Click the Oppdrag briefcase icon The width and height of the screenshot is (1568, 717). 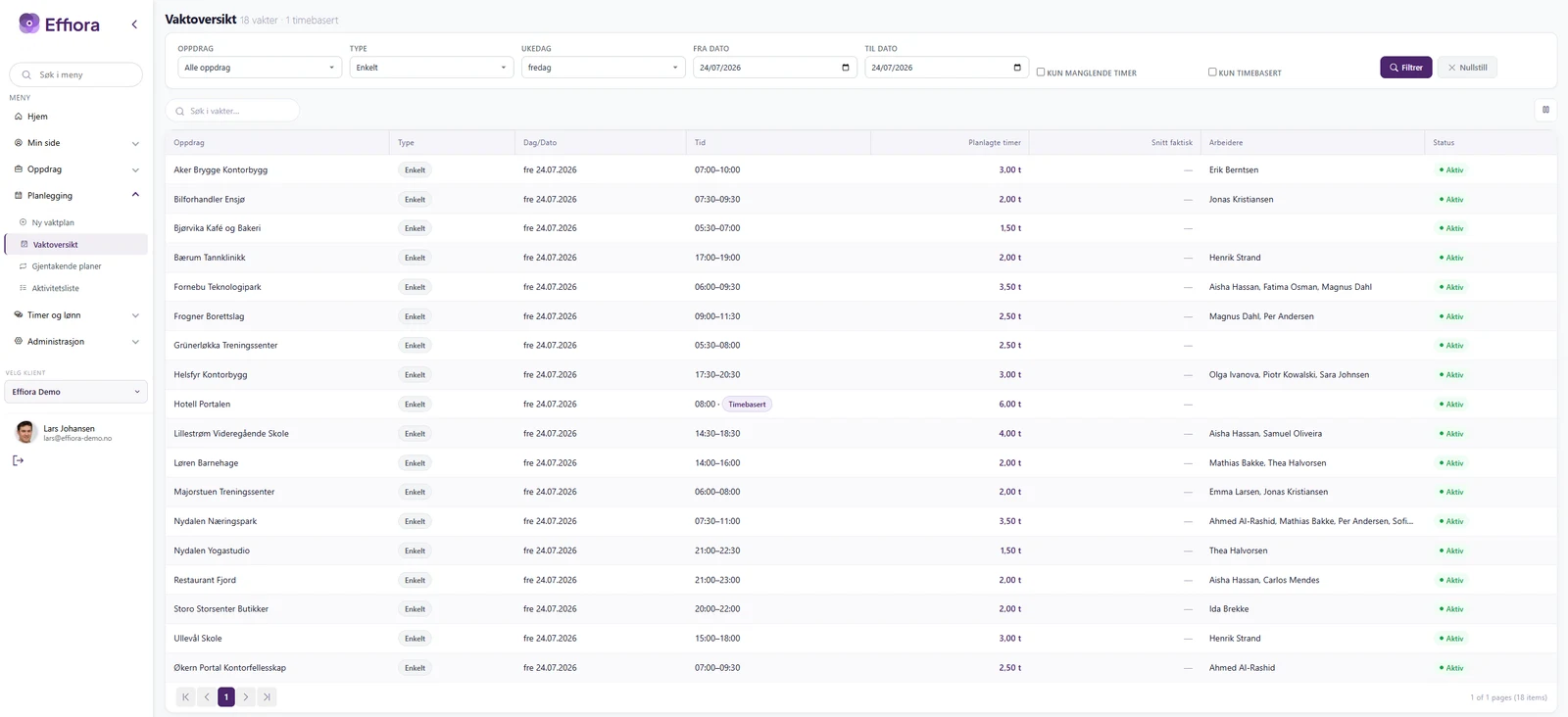pyautogui.click(x=19, y=169)
